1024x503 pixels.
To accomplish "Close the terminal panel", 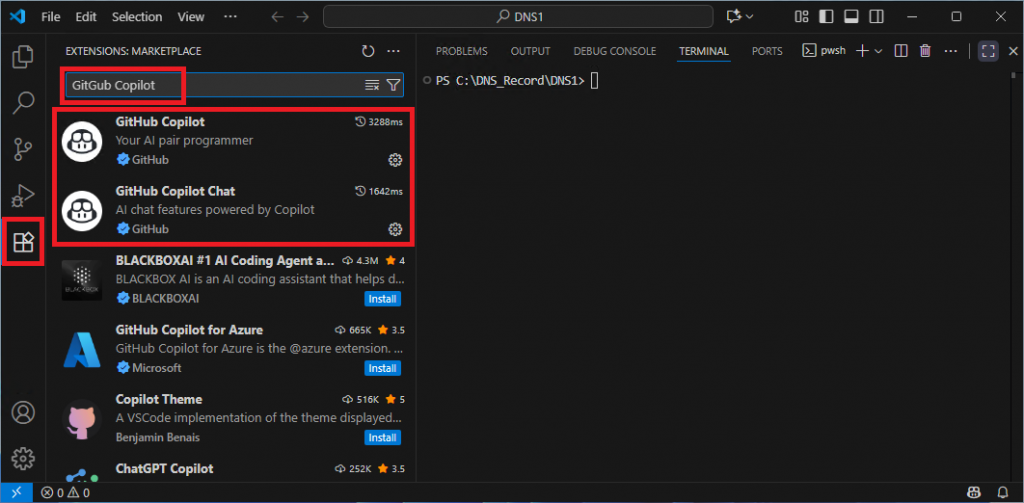I will (x=1013, y=51).
